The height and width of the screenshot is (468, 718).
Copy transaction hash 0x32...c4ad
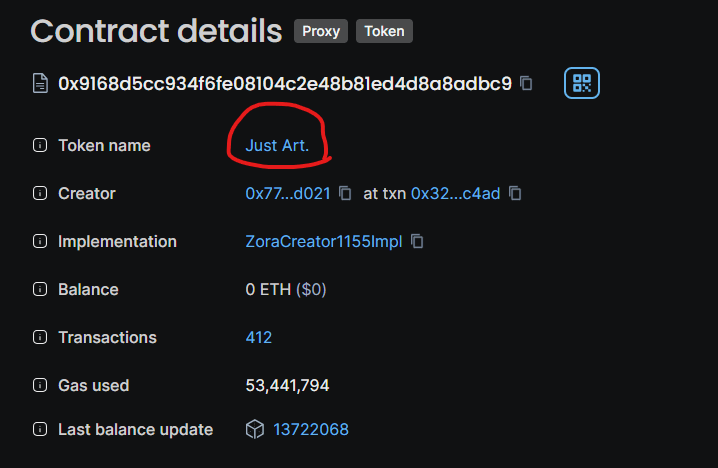(515, 193)
